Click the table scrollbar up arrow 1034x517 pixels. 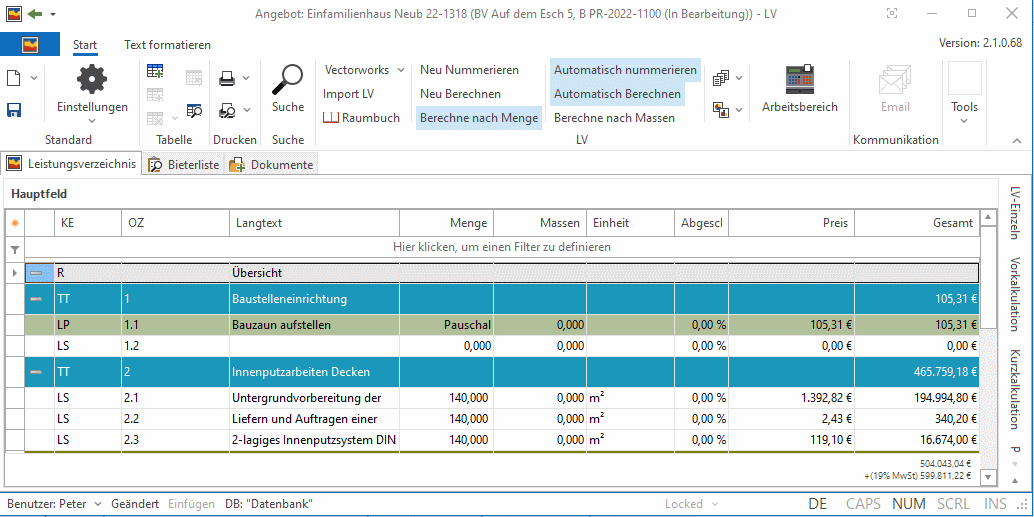tap(987, 217)
